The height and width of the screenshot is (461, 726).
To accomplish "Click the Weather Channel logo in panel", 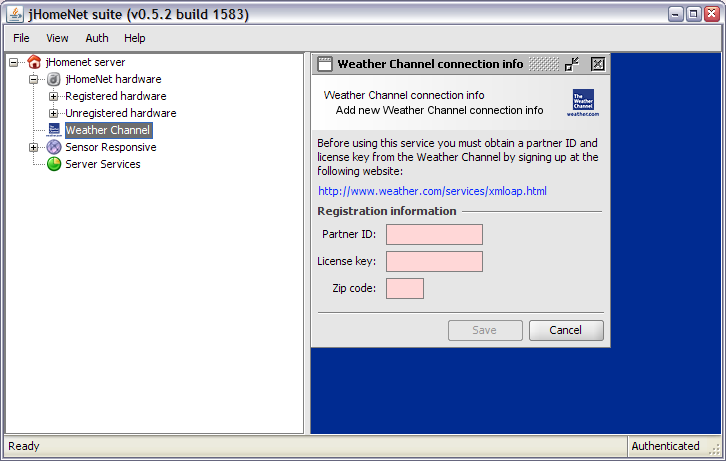I will (583, 102).
